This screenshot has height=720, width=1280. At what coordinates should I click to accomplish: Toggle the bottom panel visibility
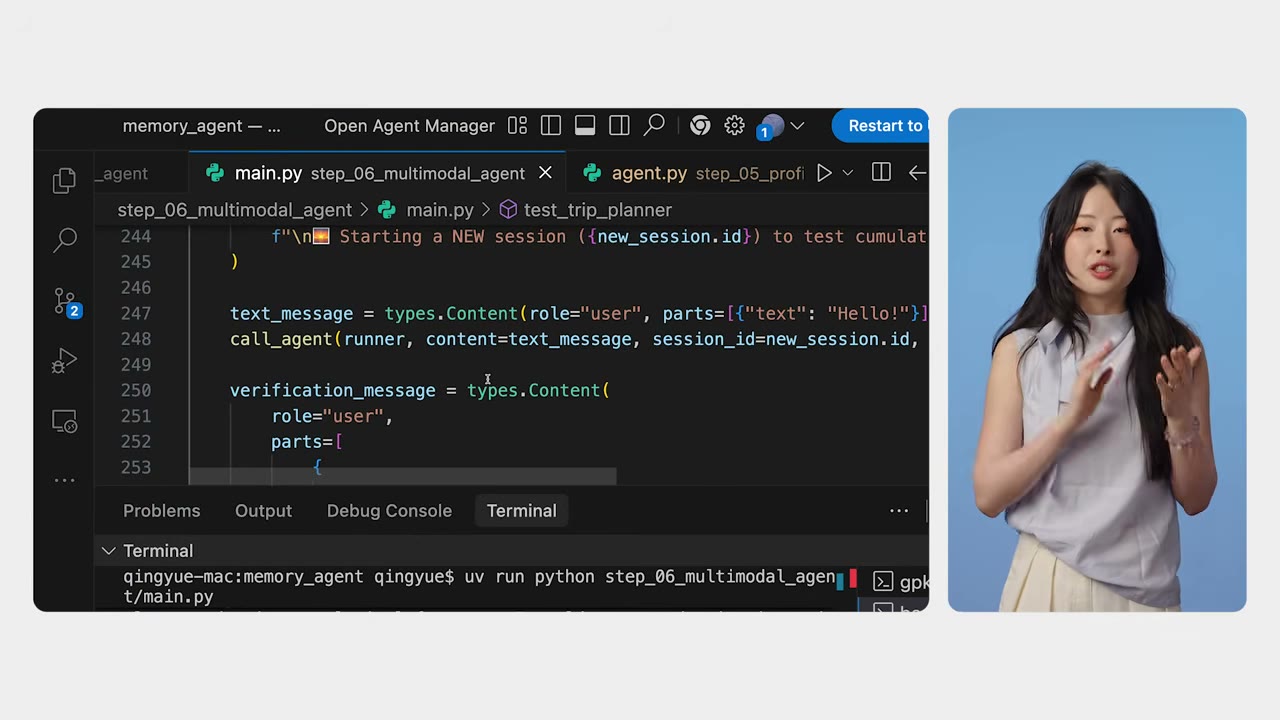coord(585,126)
